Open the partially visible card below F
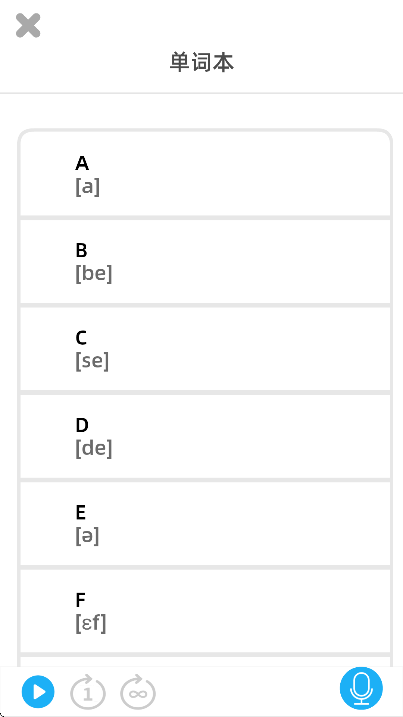Viewport: 403px width, 717px height. [x=205, y=662]
